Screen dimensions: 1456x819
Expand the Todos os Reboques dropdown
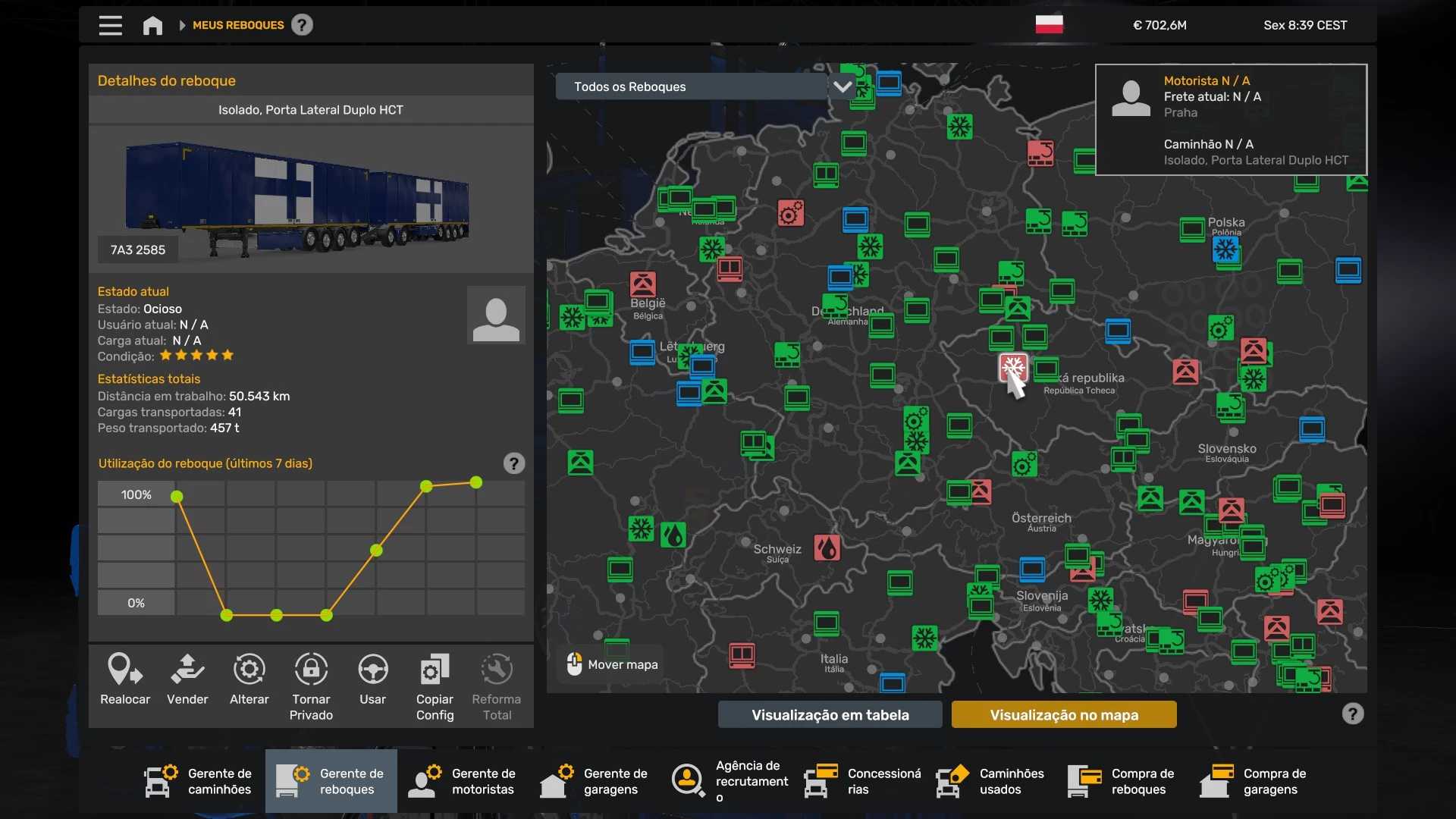coord(691,86)
